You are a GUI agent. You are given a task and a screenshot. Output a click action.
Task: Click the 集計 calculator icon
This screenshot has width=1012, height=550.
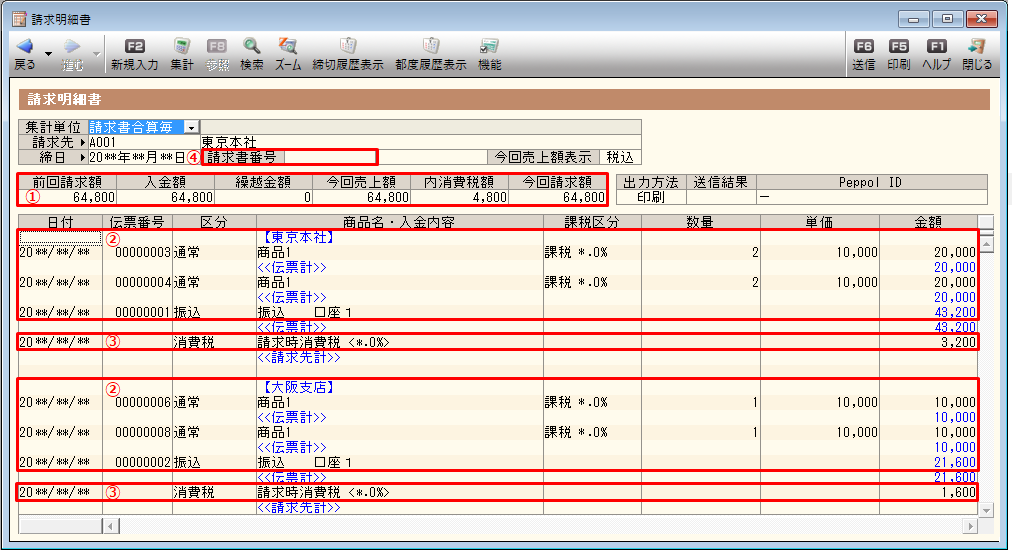(182, 46)
